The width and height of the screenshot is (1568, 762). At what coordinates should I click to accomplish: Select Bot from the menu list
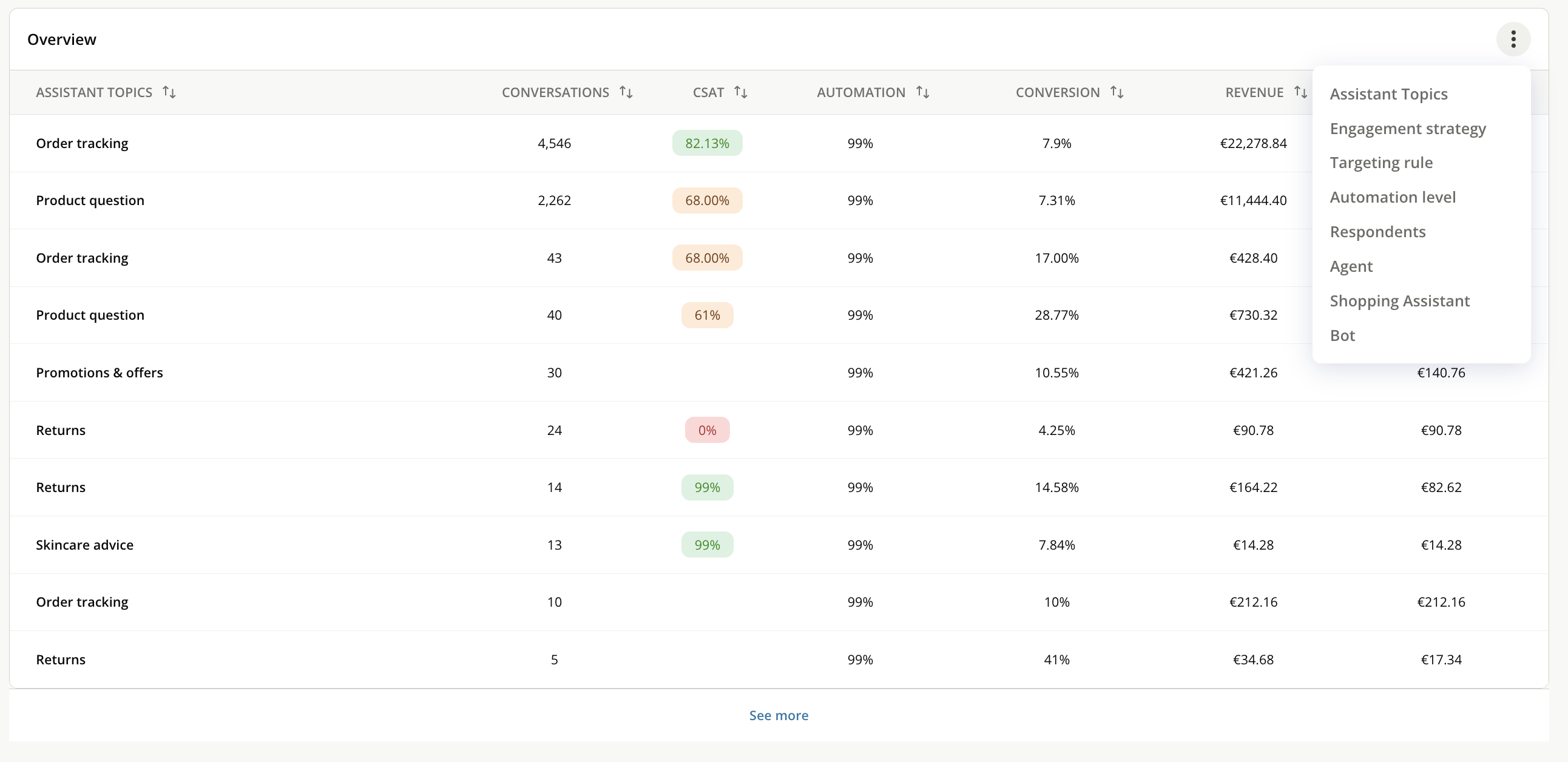[x=1342, y=336]
